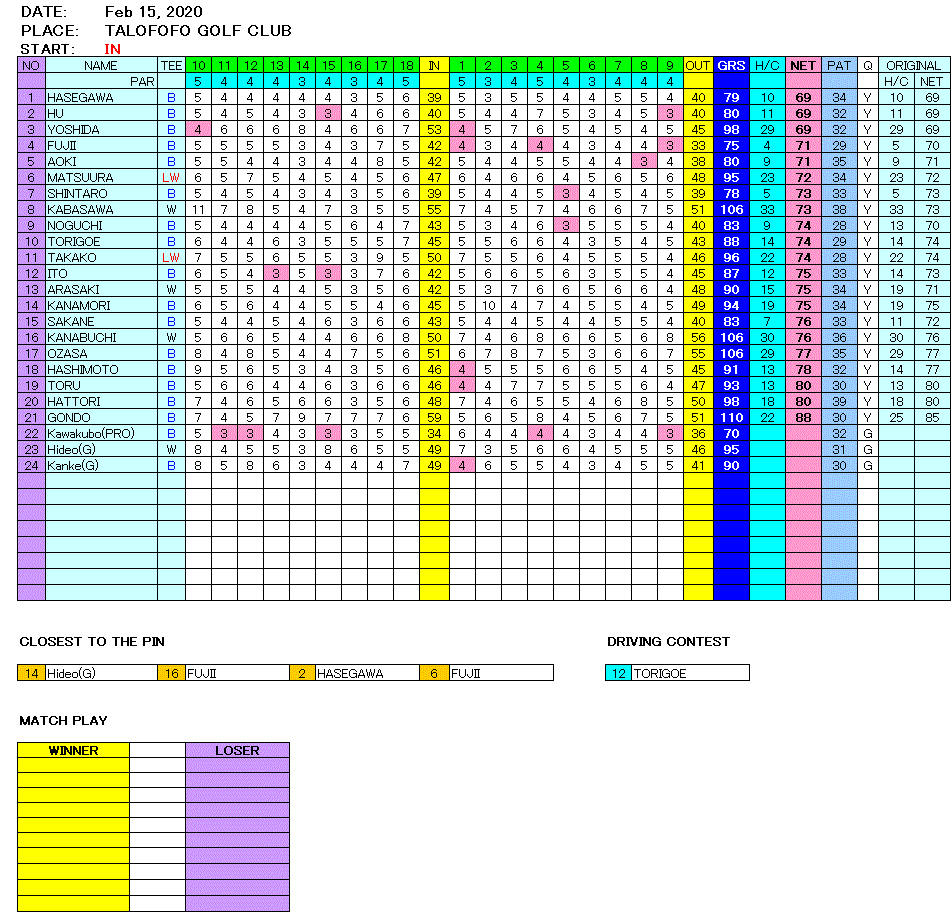Select the pink NET column header
The width and height of the screenshot is (951, 912).
803,66
